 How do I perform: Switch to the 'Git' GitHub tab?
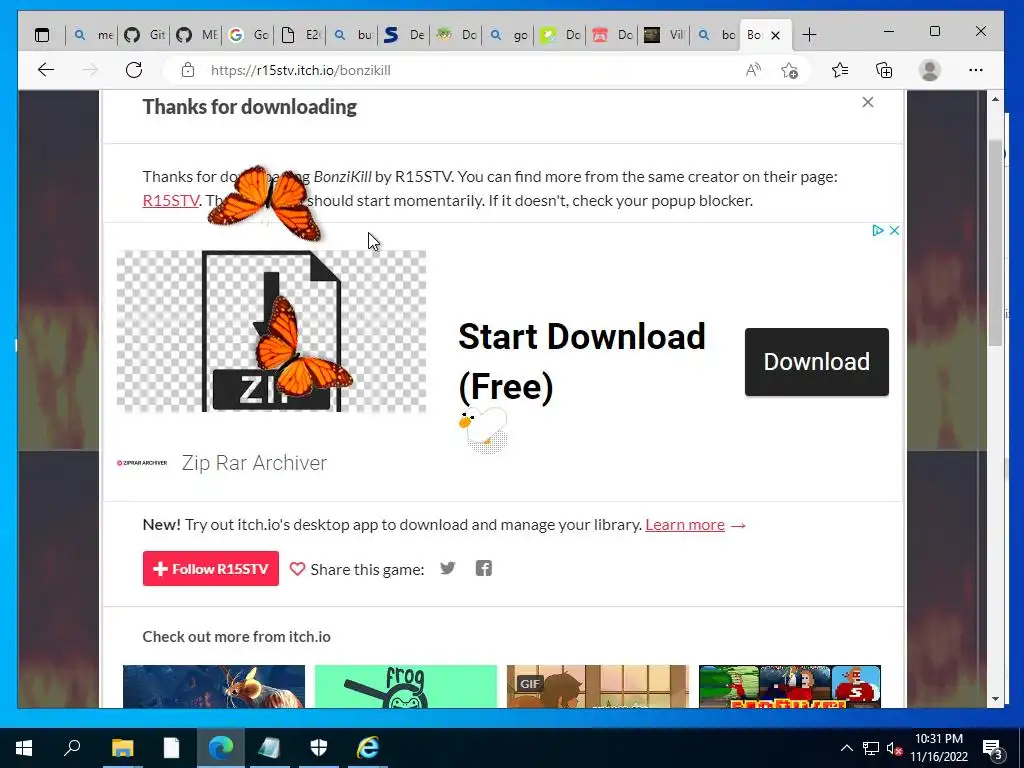[x=144, y=35]
